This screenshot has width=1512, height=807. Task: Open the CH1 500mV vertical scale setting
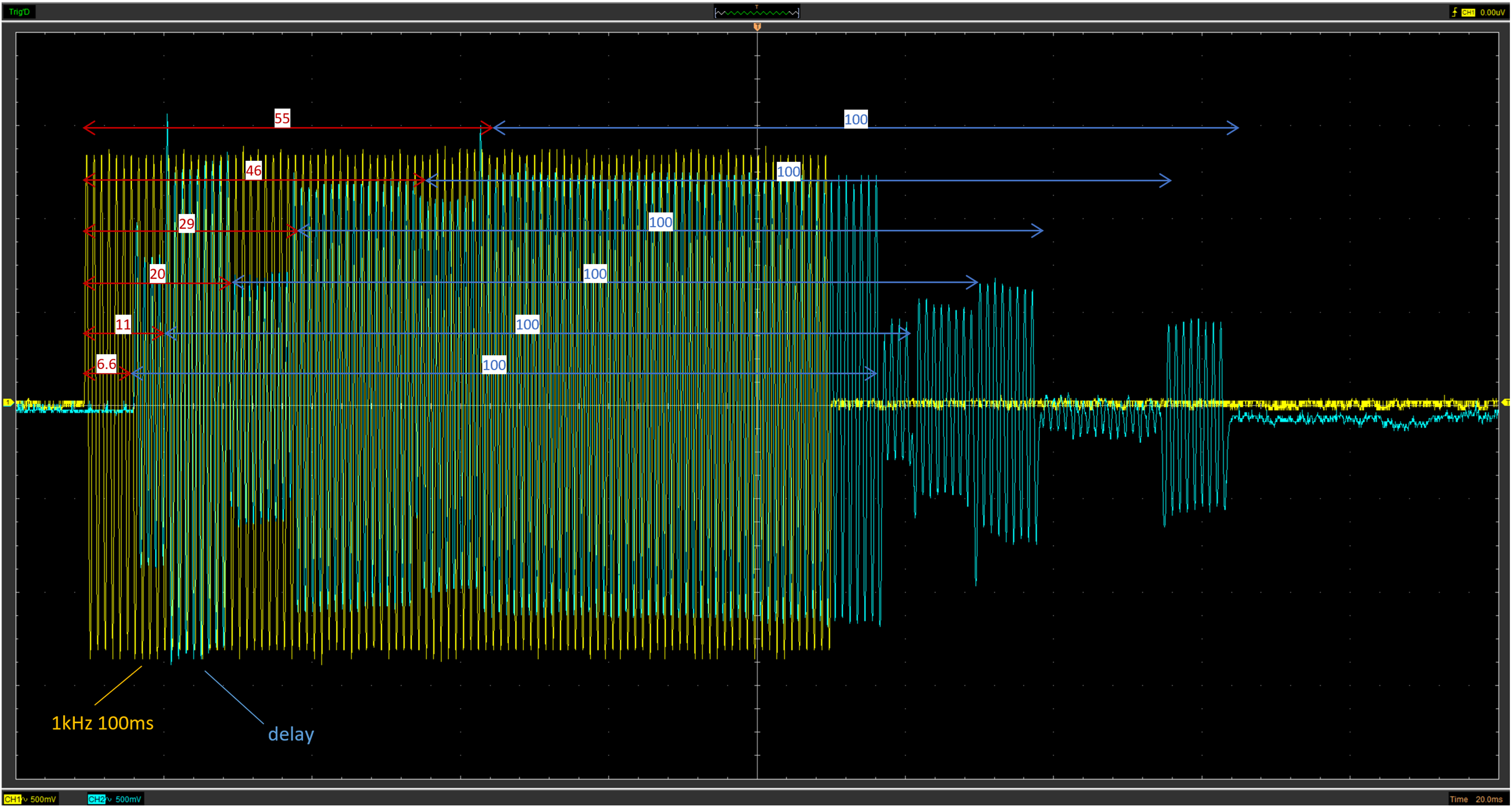44,799
